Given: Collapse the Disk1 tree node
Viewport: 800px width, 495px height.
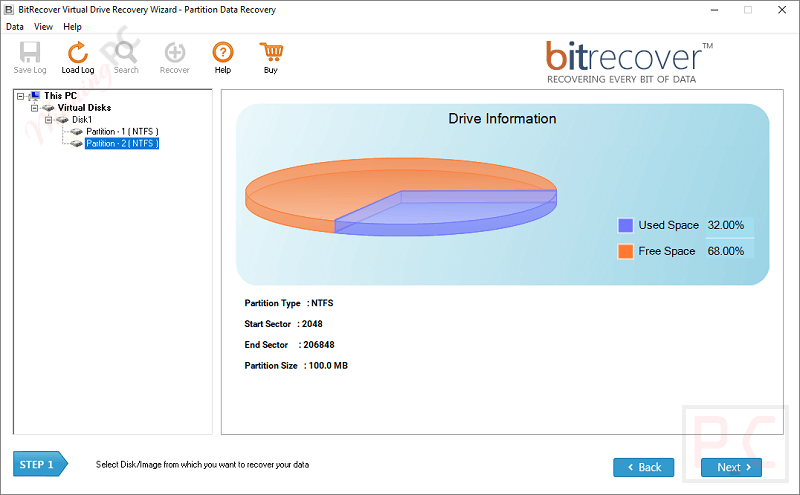Looking at the screenshot, I should pos(48,120).
